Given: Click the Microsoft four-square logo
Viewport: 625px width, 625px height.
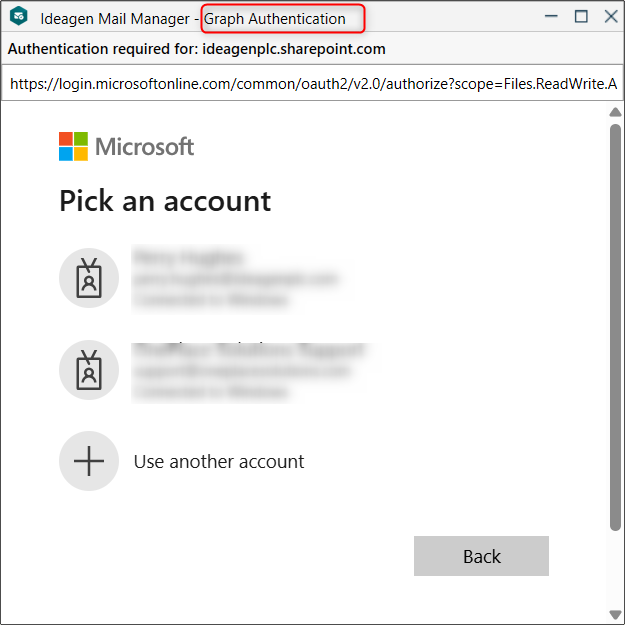Looking at the screenshot, I should (73, 146).
